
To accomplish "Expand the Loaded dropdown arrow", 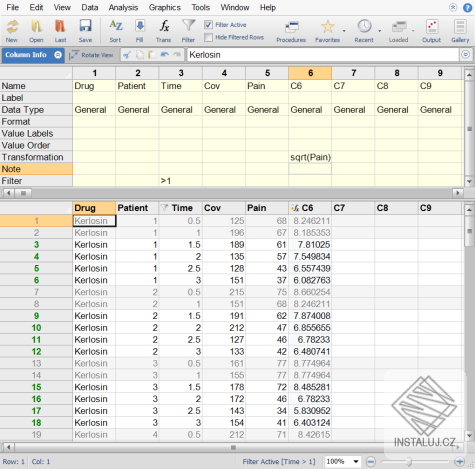I will coord(413,31).
